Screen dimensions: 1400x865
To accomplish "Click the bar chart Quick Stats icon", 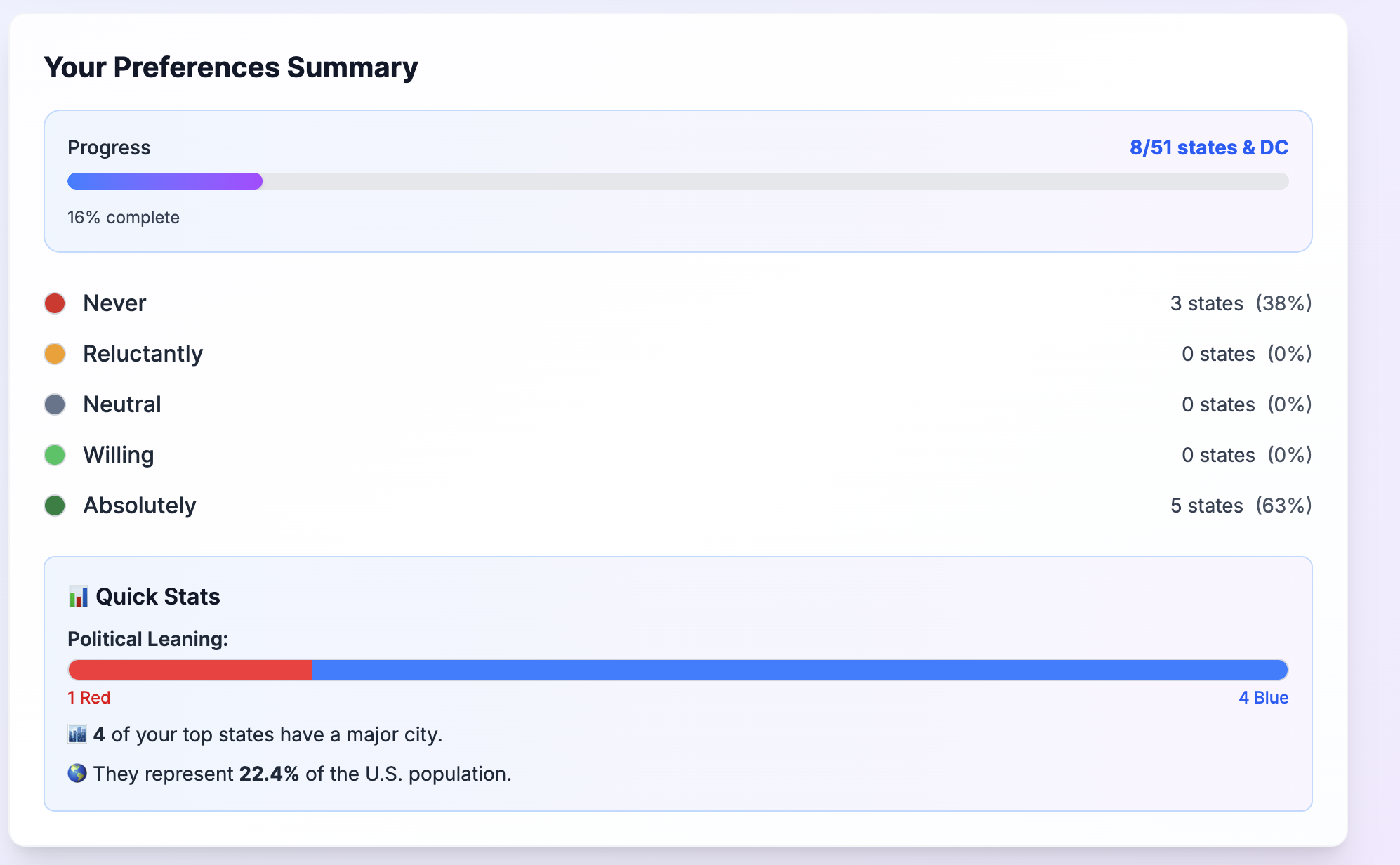I will click(x=78, y=597).
